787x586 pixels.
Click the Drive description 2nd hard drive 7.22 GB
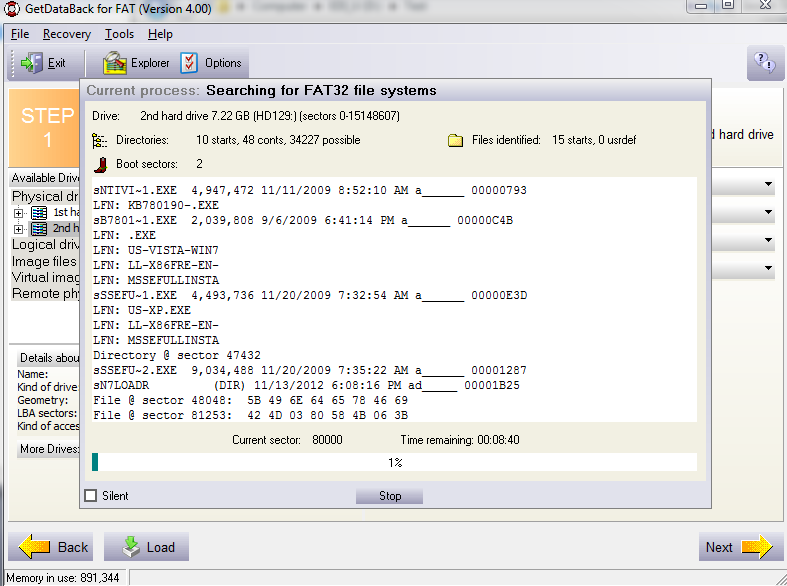[x=270, y=116]
